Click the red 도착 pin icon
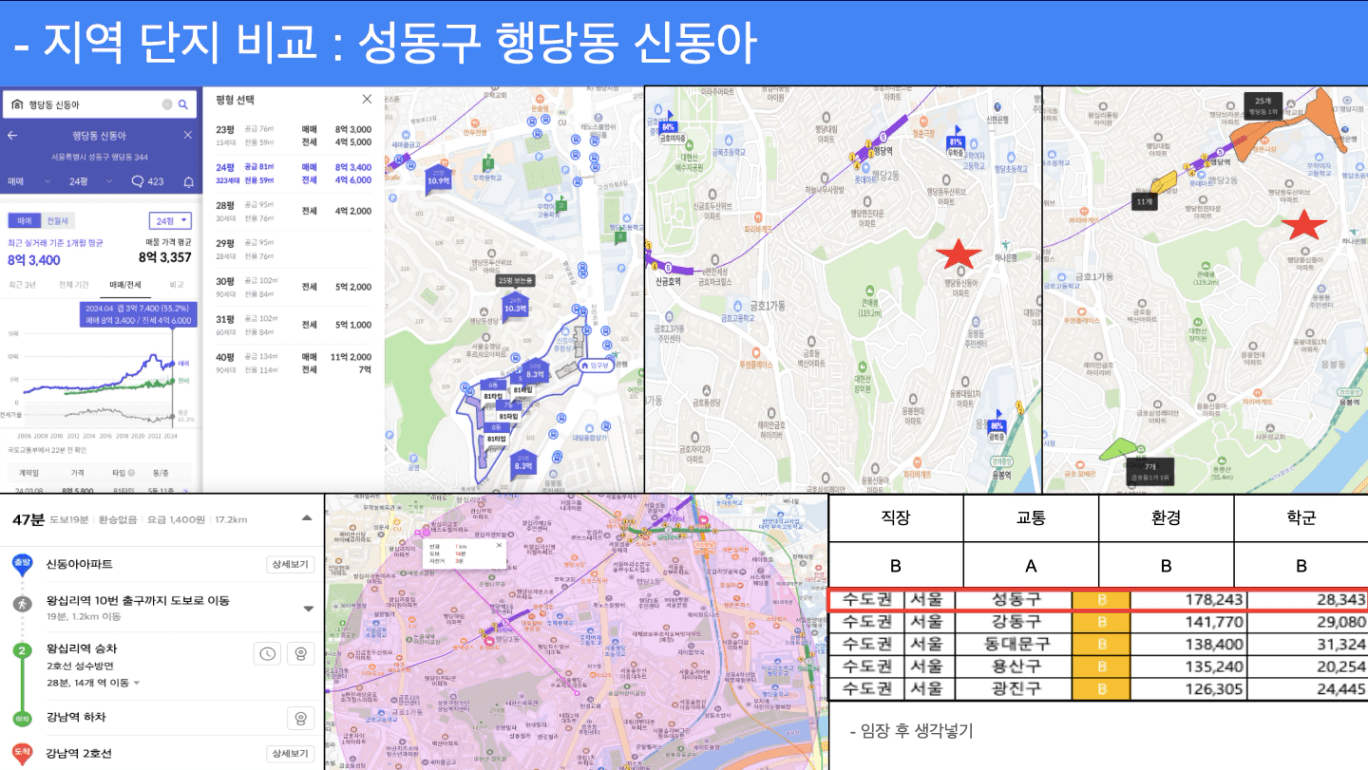The image size is (1368, 770). (x=21, y=753)
